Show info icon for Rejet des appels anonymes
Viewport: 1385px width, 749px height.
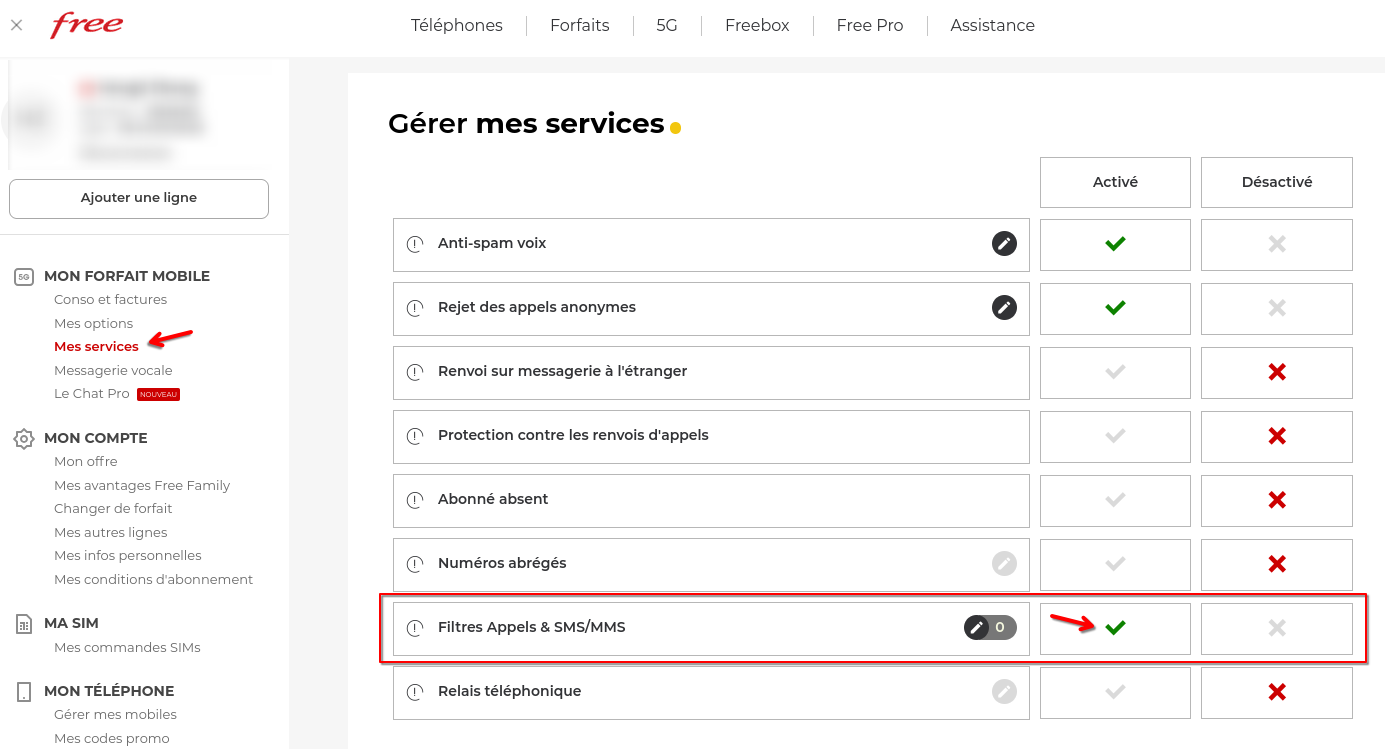pyautogui.click(x=415, y=308)
